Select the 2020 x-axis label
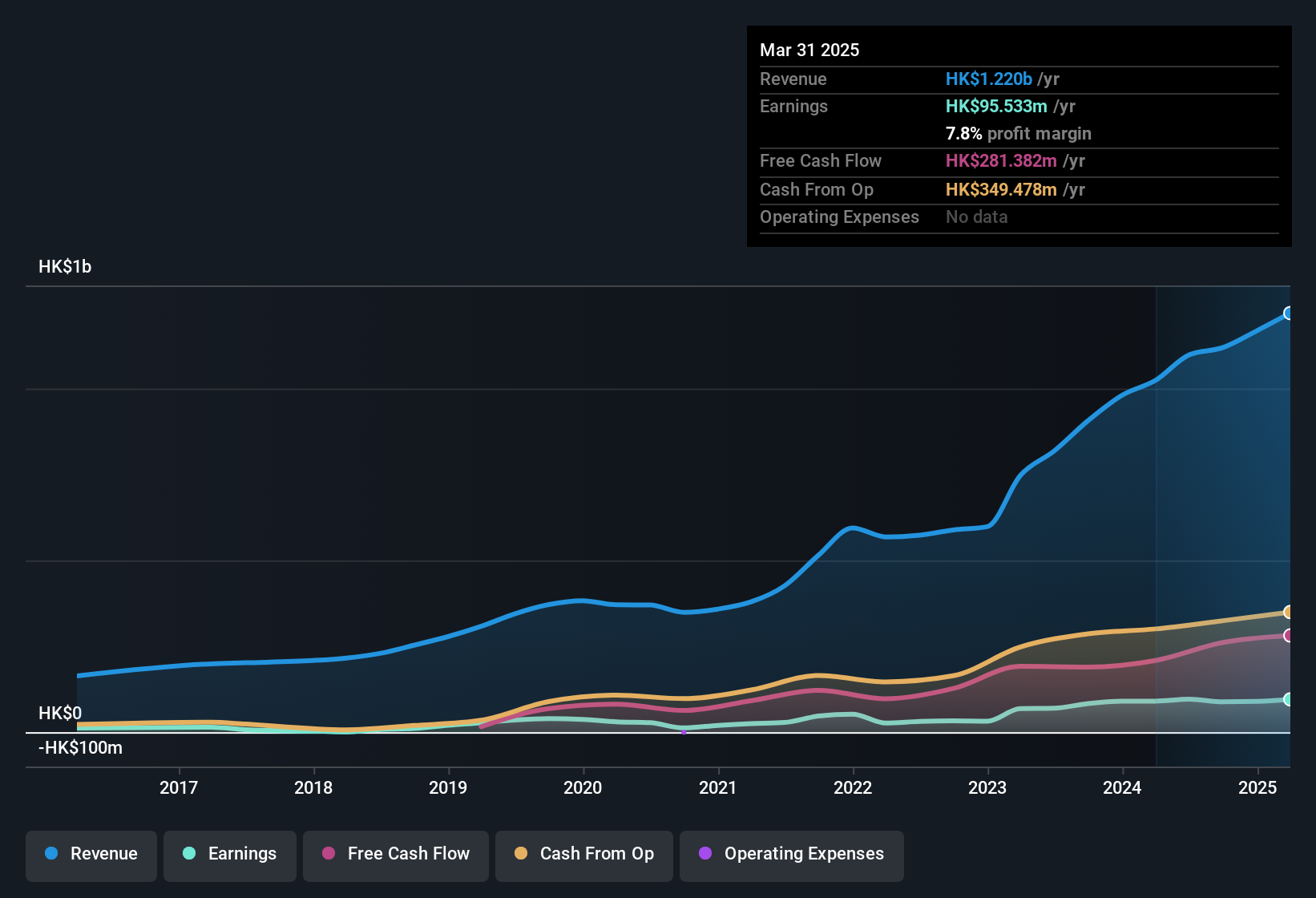 pyautogui.click(x=583, y=788)
